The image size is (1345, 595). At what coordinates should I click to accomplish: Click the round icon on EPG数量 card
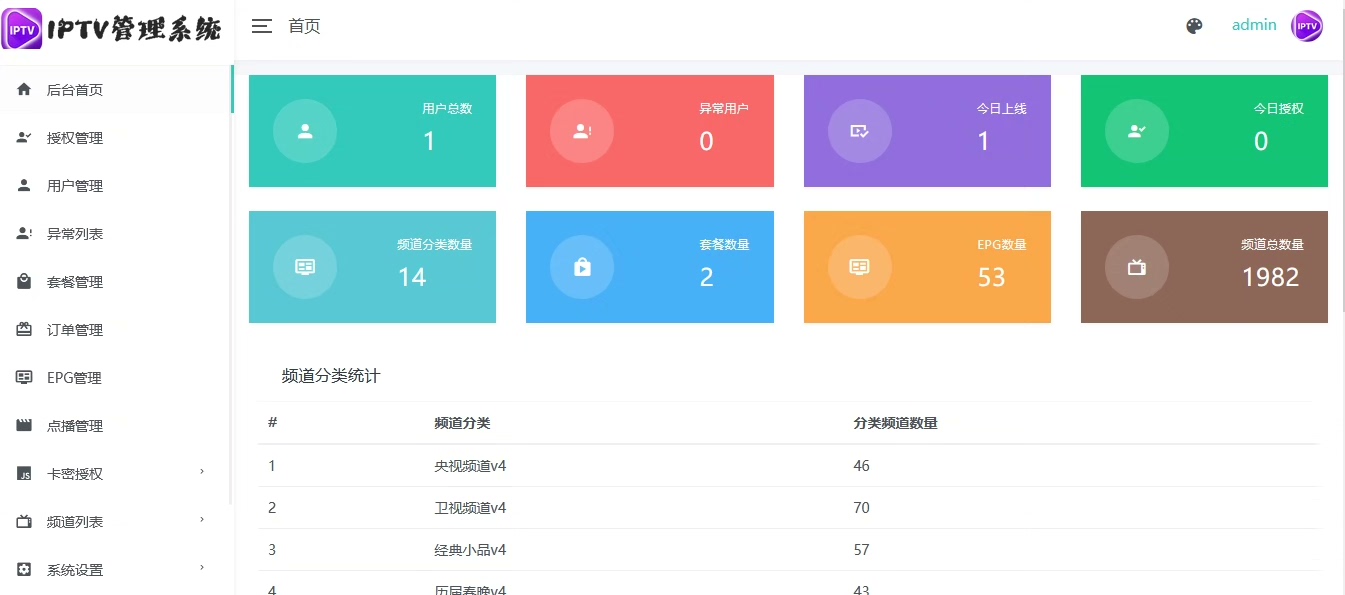[x=860, y=267]
